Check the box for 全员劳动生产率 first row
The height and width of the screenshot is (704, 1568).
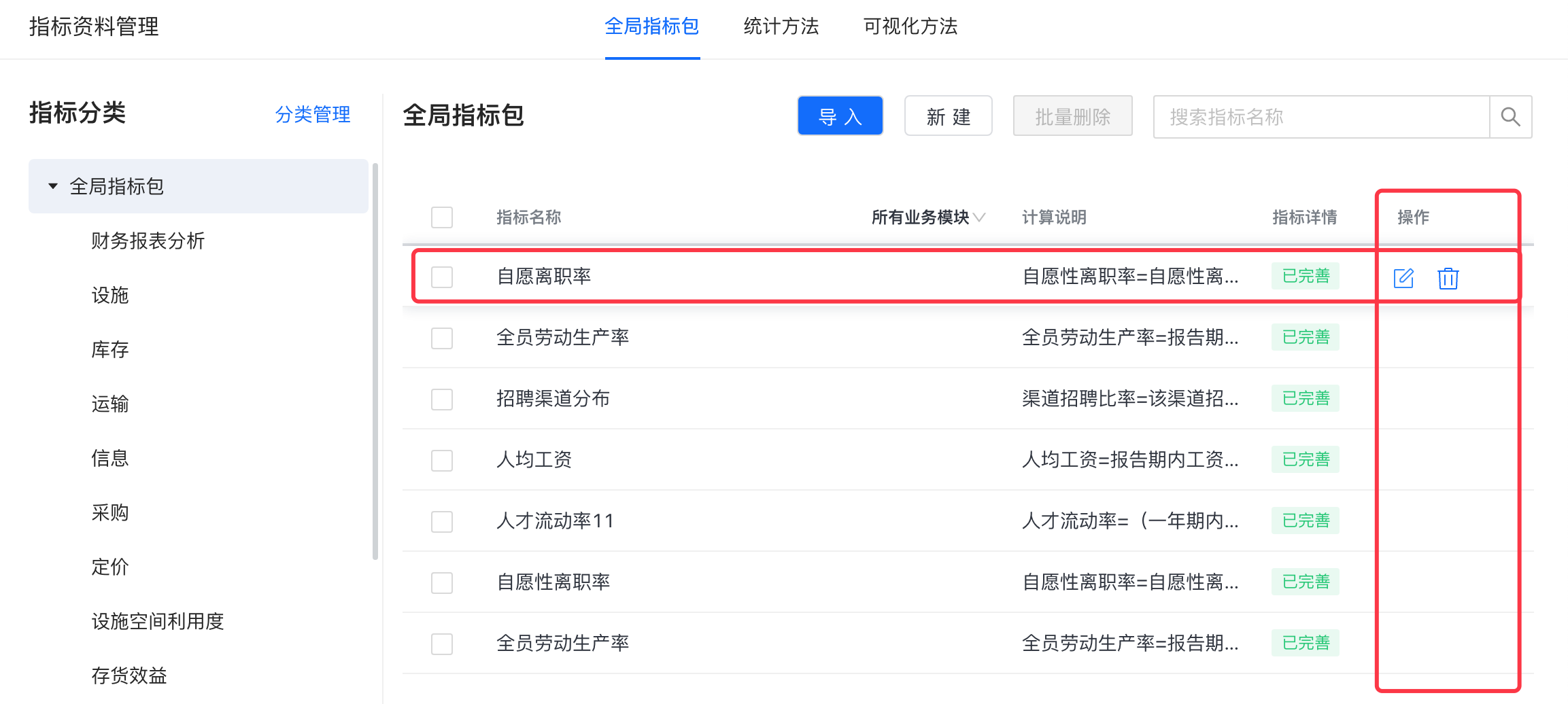click(442, 338)
